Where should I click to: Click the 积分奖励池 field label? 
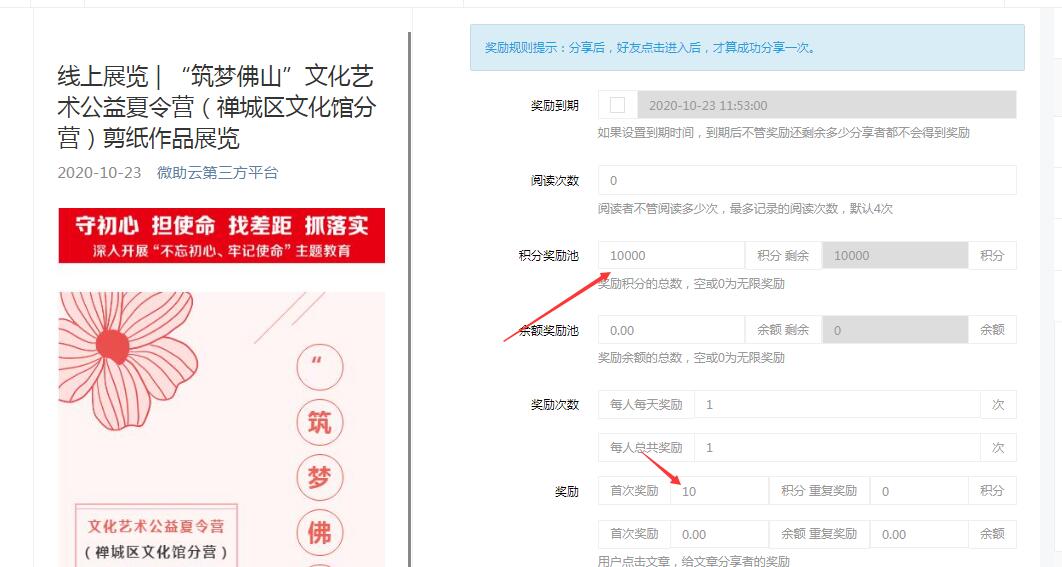549,255
